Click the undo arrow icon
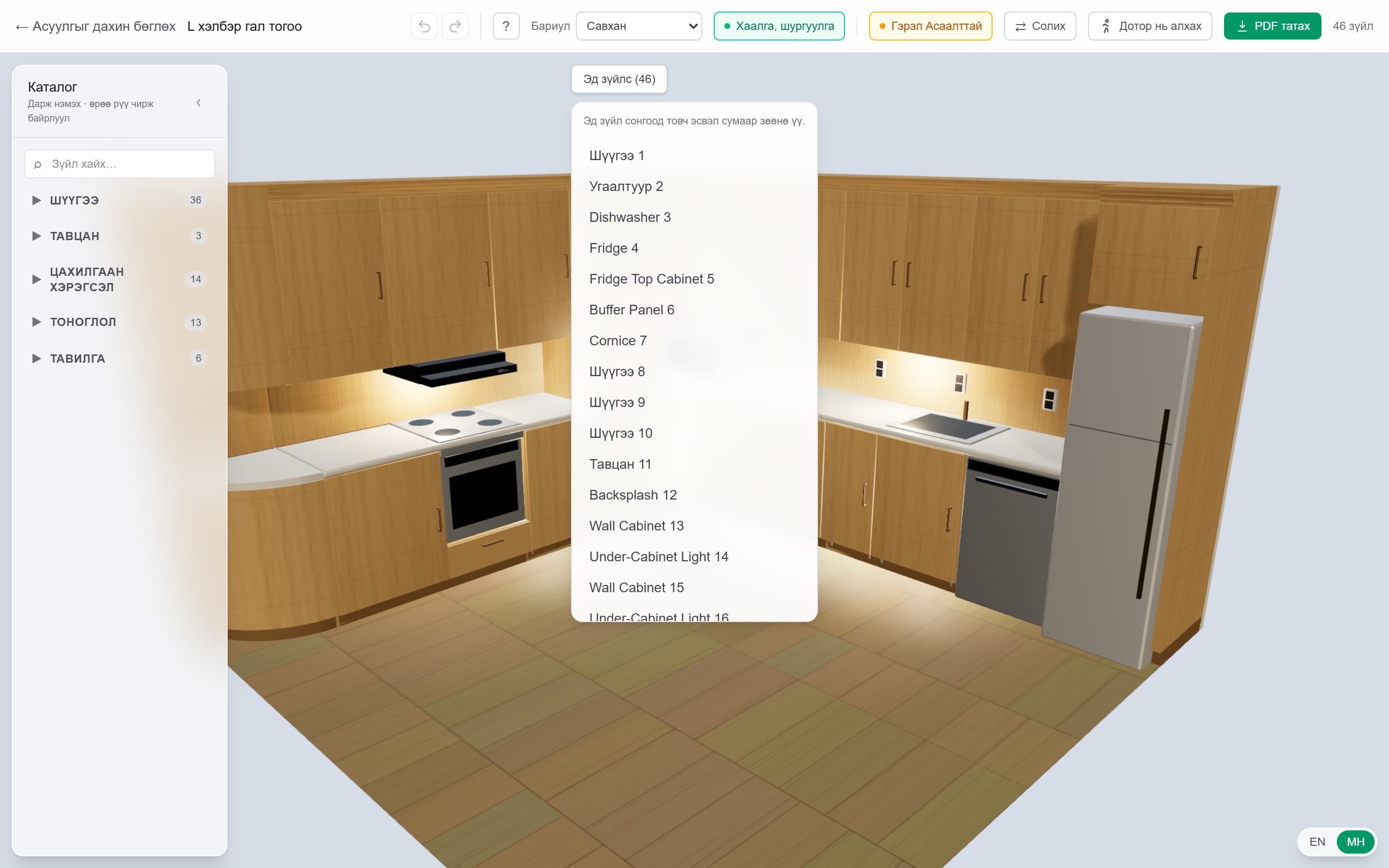Screen dimensions: 1389x868 (424, 27)
